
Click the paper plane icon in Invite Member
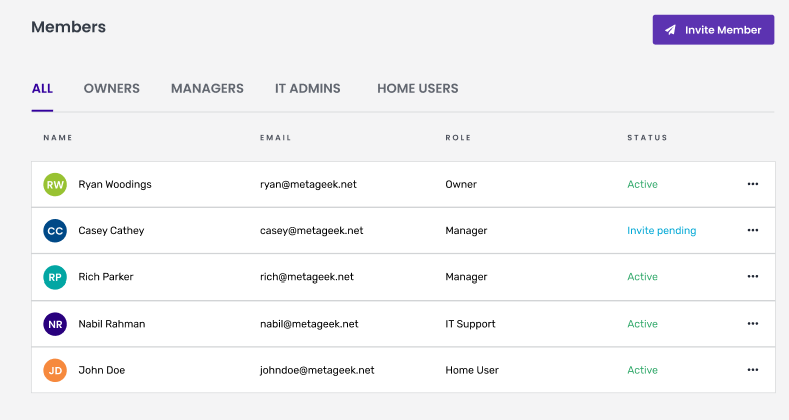pos(670,30)
